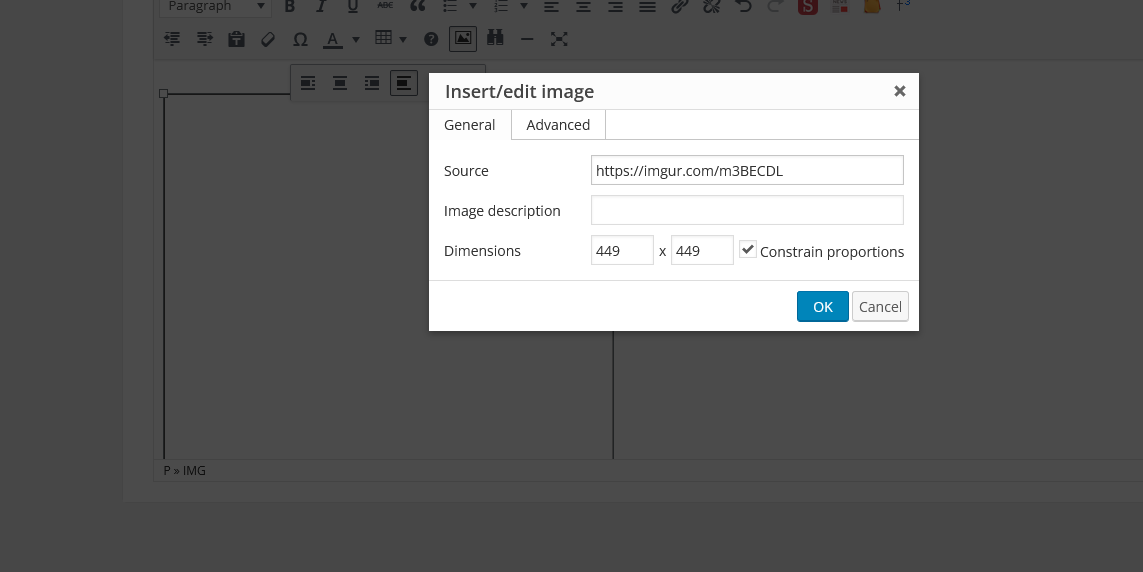Focus the Image description field
The height and width of the screenshot is (572, 1143).
point(747,211)
